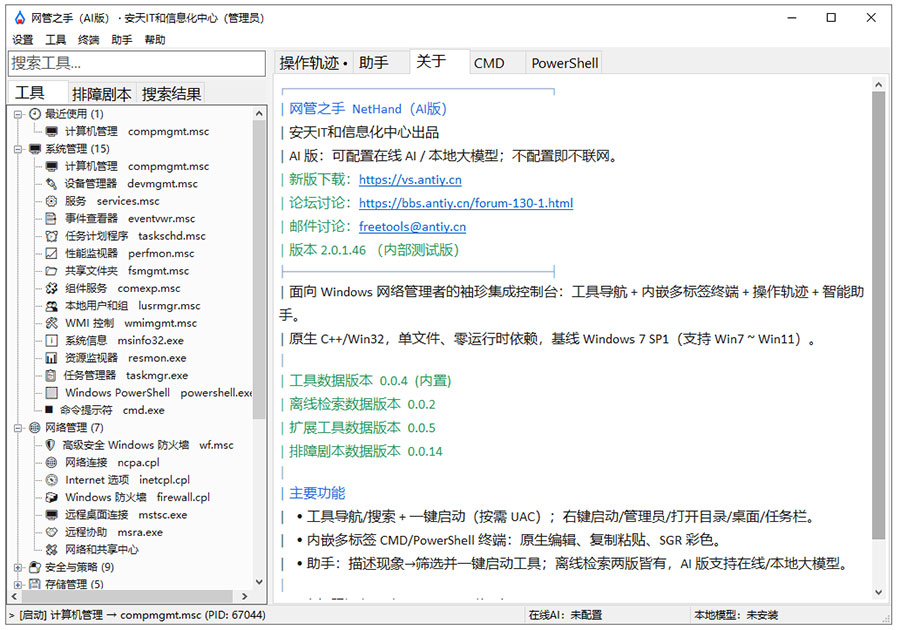Focus the 搜索工具 search box
This screenshot has width=900, height=630.
[x=137, y=63]
